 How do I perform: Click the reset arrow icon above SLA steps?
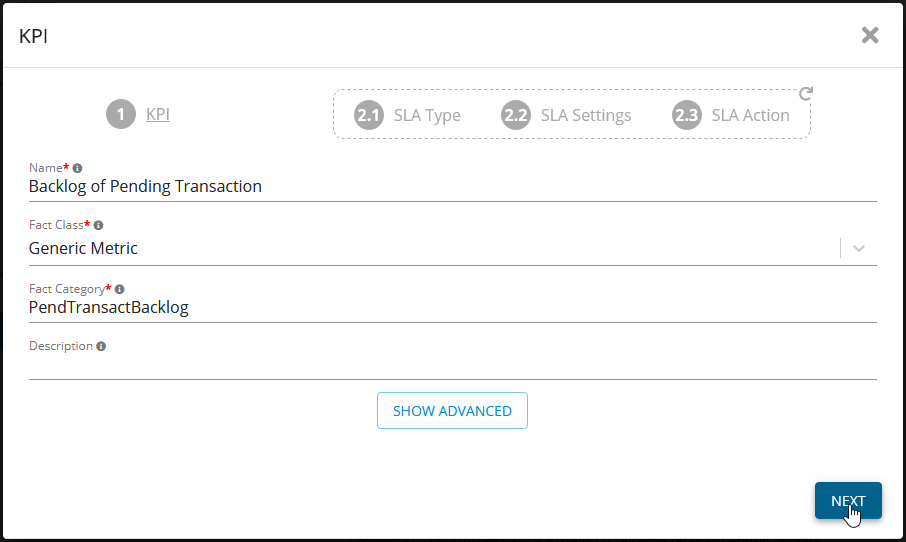point(806,94)
